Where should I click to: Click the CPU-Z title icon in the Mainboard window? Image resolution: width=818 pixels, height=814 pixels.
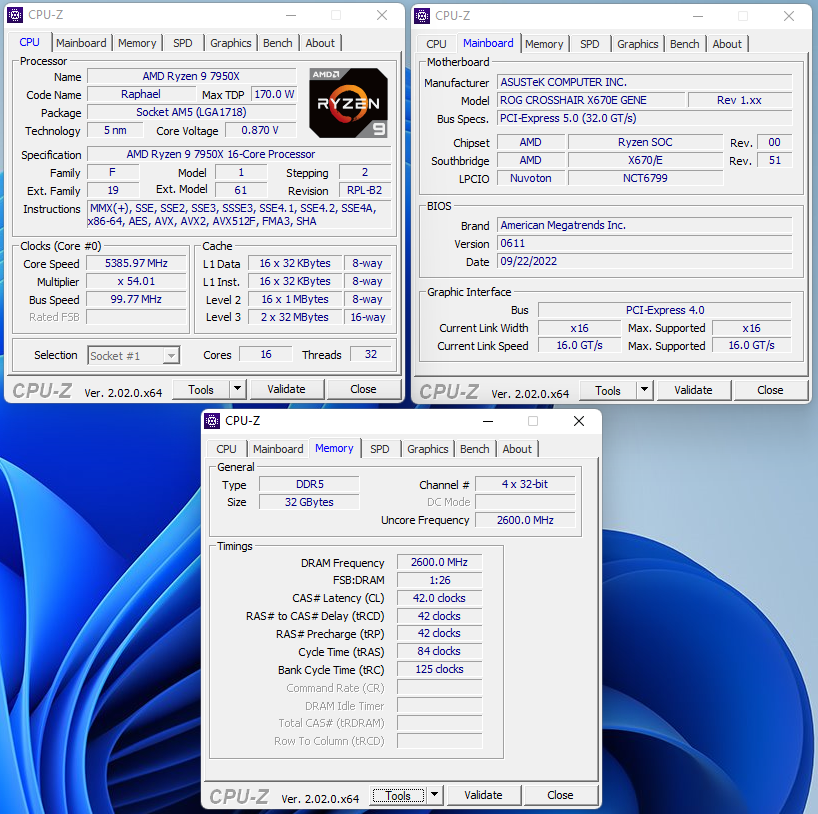tap(422, 15)
